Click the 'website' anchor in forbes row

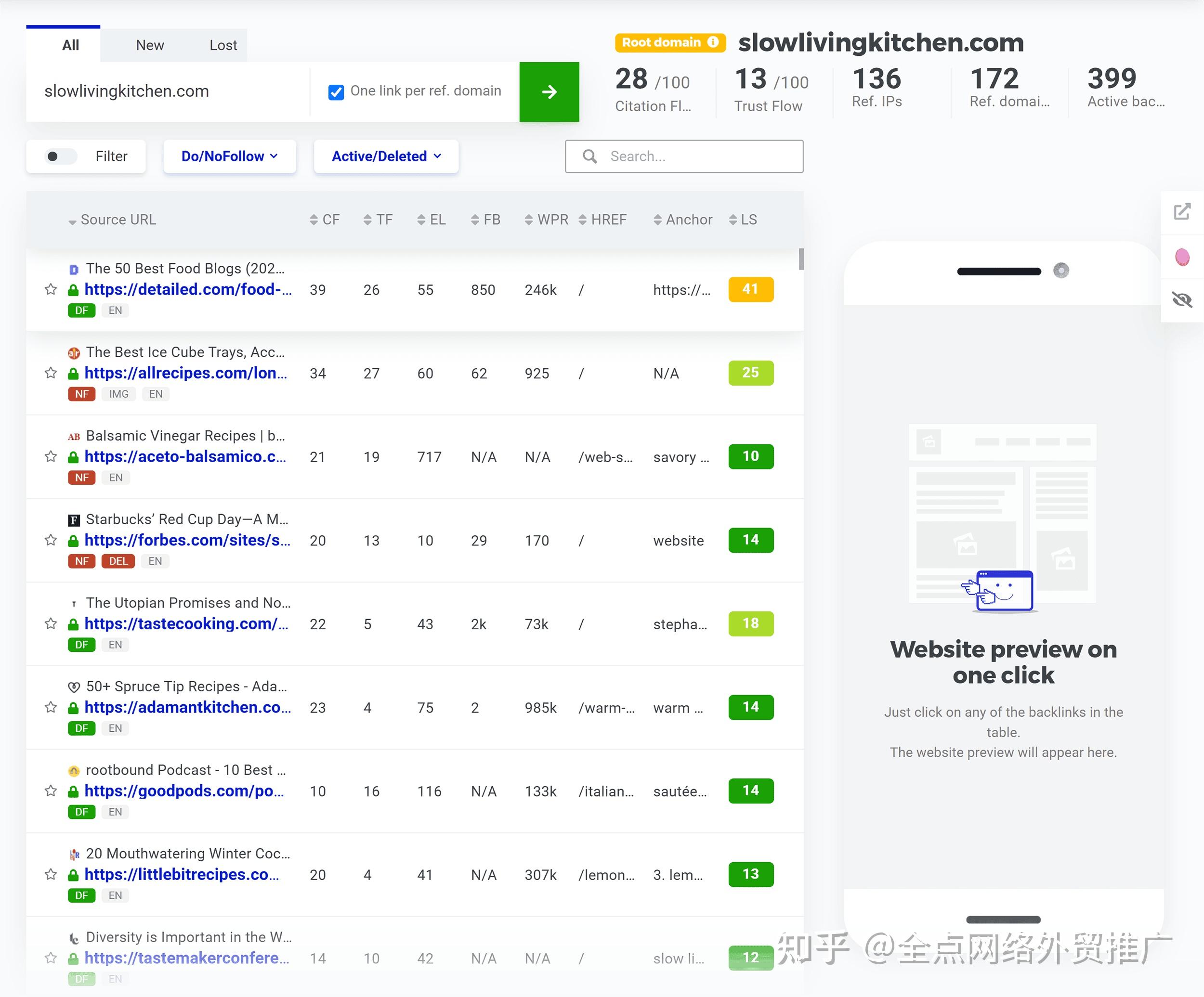[x=678, y=541]
